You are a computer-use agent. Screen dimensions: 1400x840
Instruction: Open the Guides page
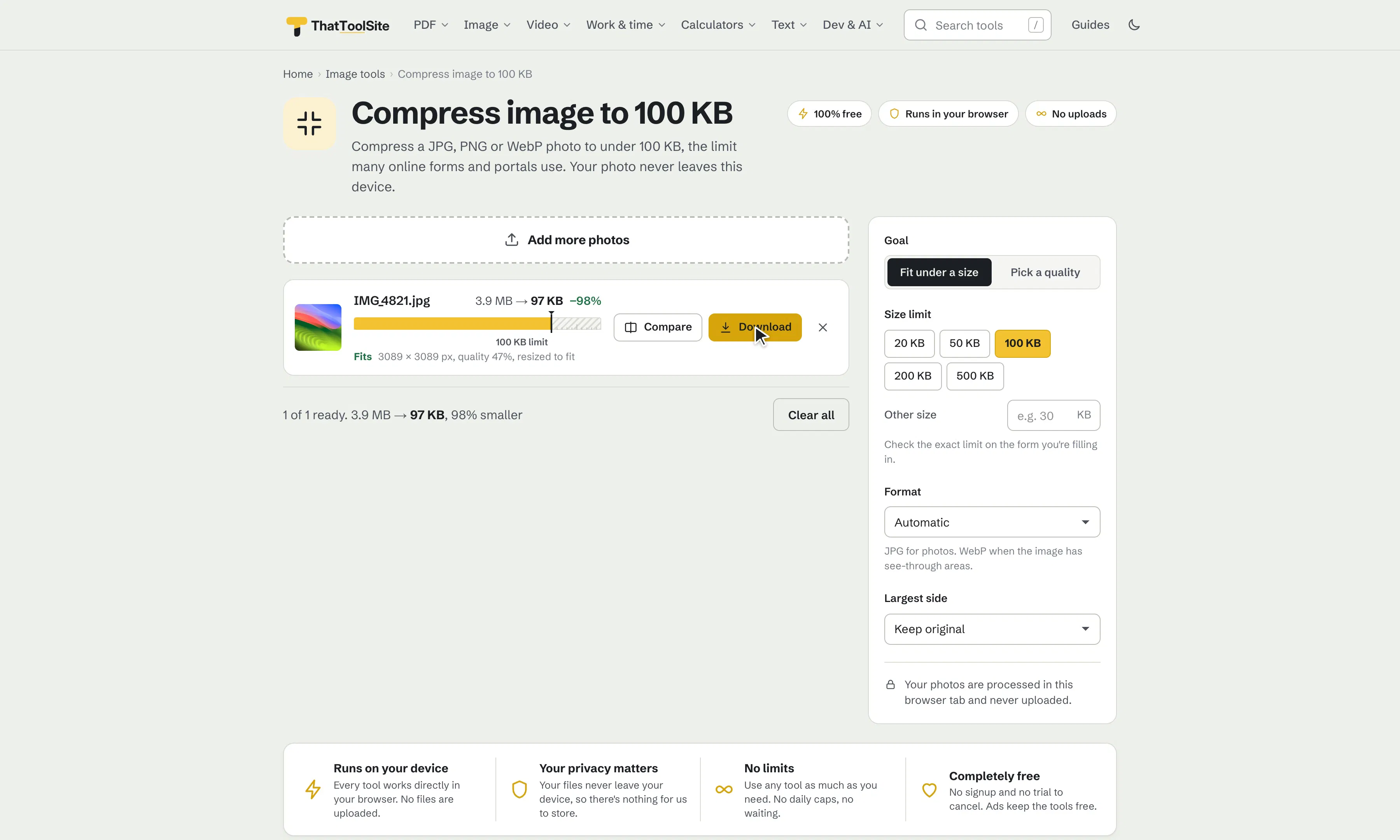(x=1090, y=25)
